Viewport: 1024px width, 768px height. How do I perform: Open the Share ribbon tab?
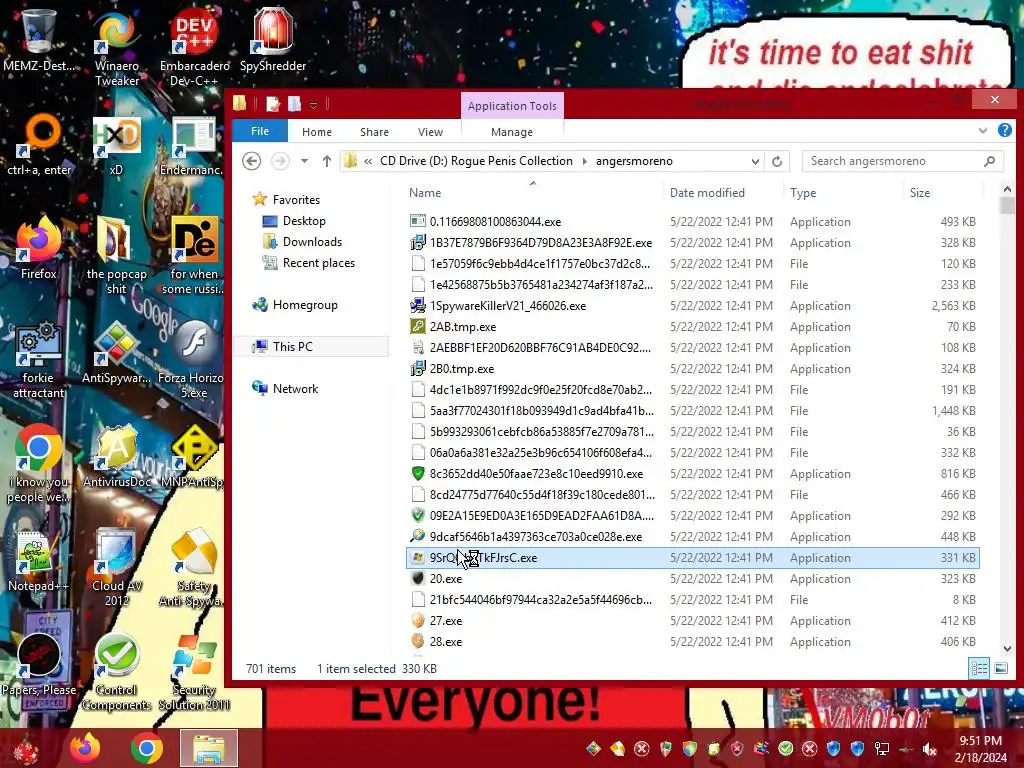coord(374,132)
